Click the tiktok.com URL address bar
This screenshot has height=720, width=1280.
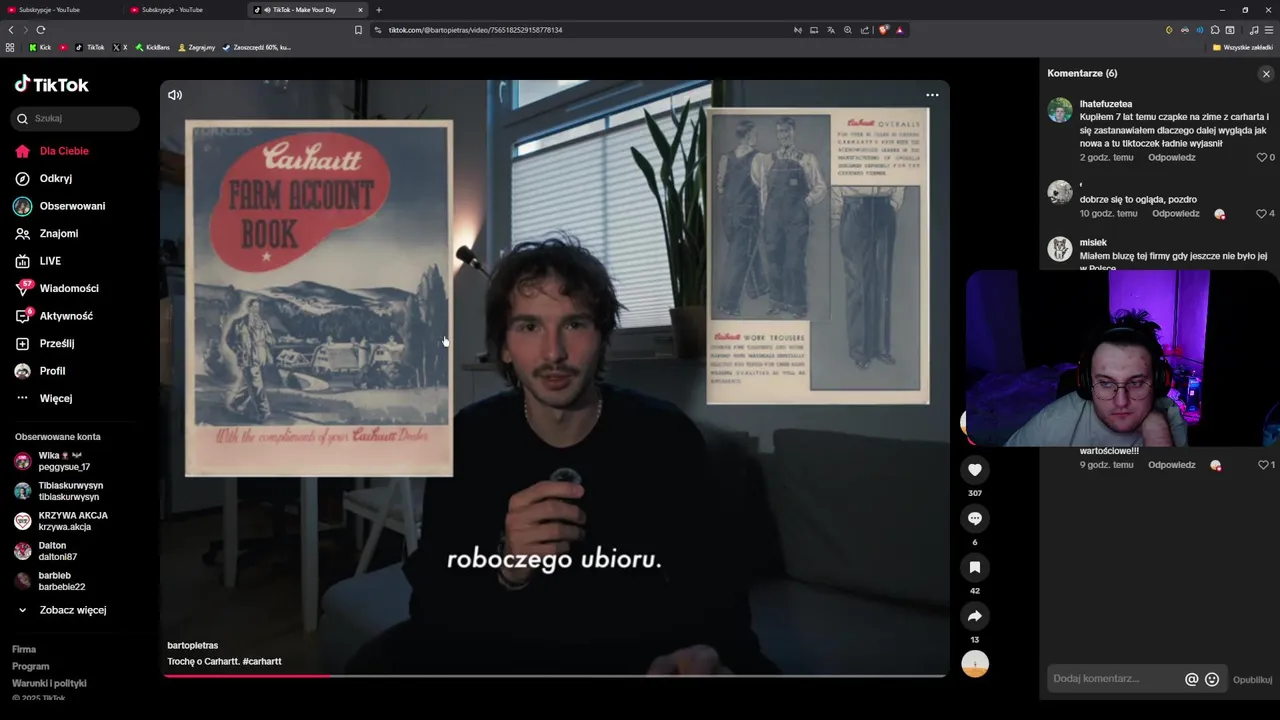pyautogui.click(x=580, y=30)
